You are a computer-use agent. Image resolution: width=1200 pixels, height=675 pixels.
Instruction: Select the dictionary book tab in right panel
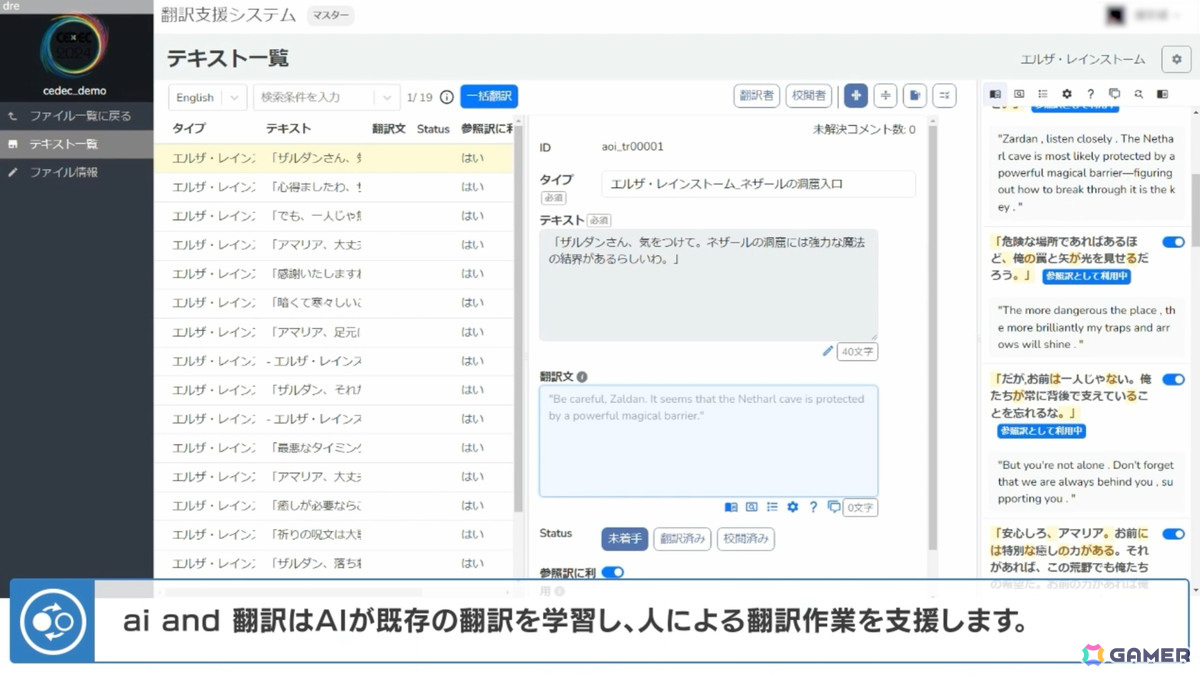coord(996,94)
